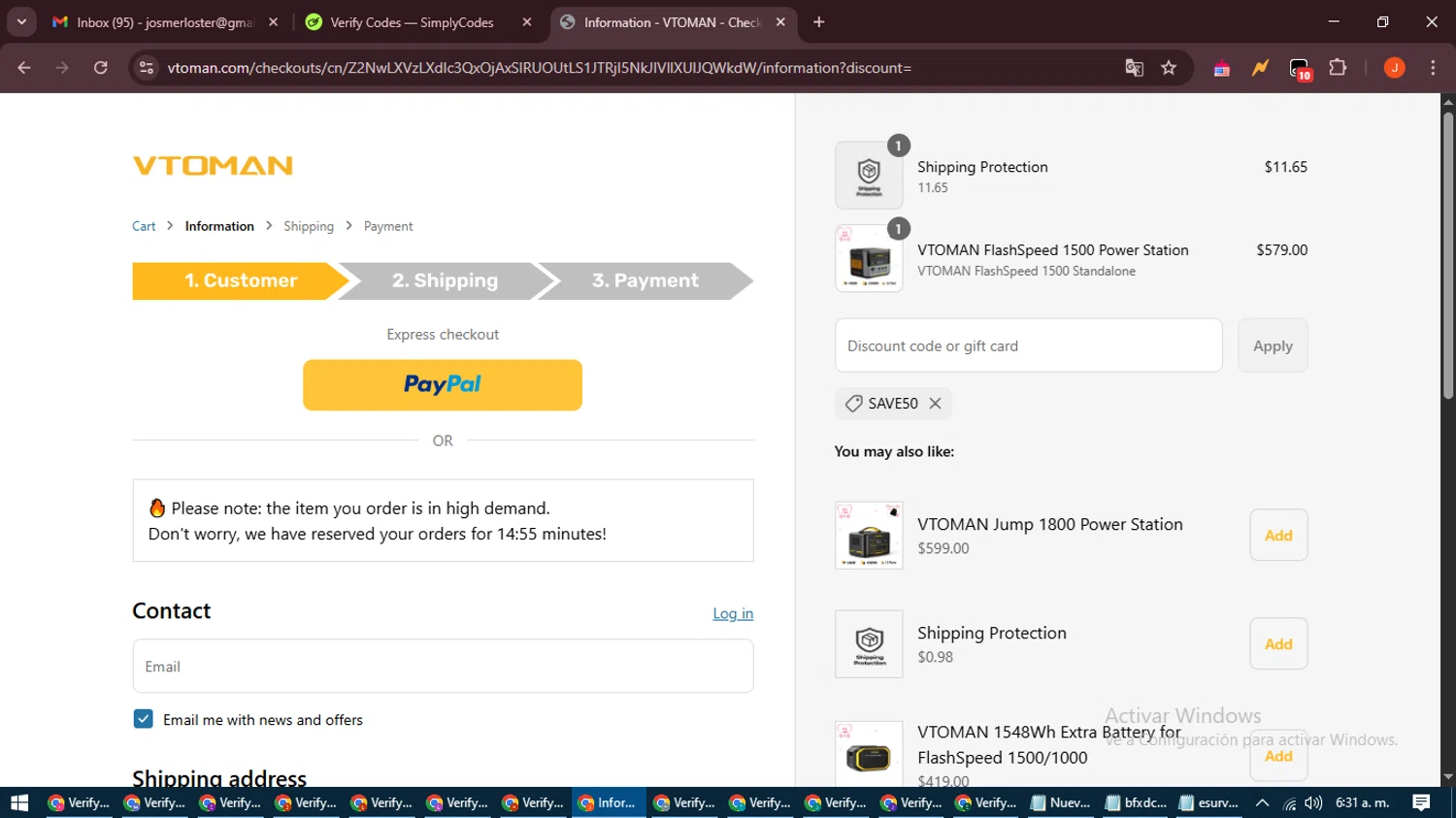
Task: Click the page vertical scrollbar
Action: click(x=1448, y=256)
